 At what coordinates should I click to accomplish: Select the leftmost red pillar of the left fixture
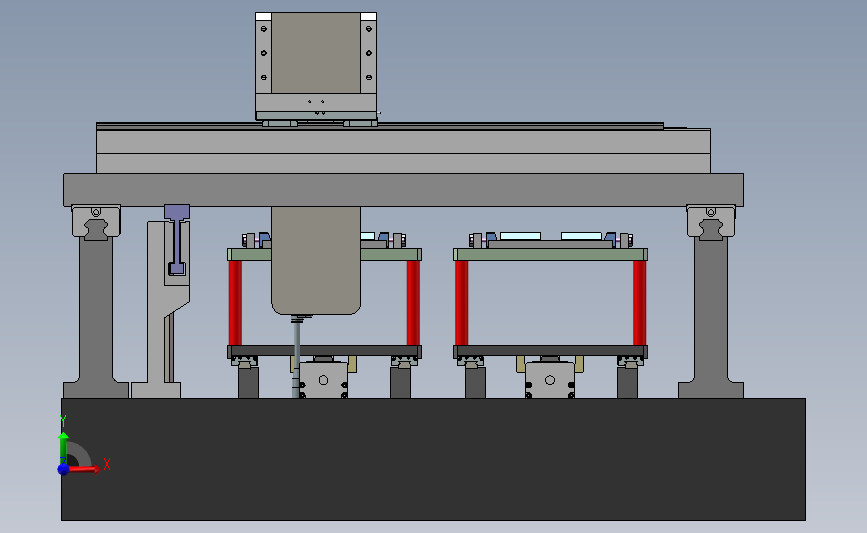pos(235,303)
